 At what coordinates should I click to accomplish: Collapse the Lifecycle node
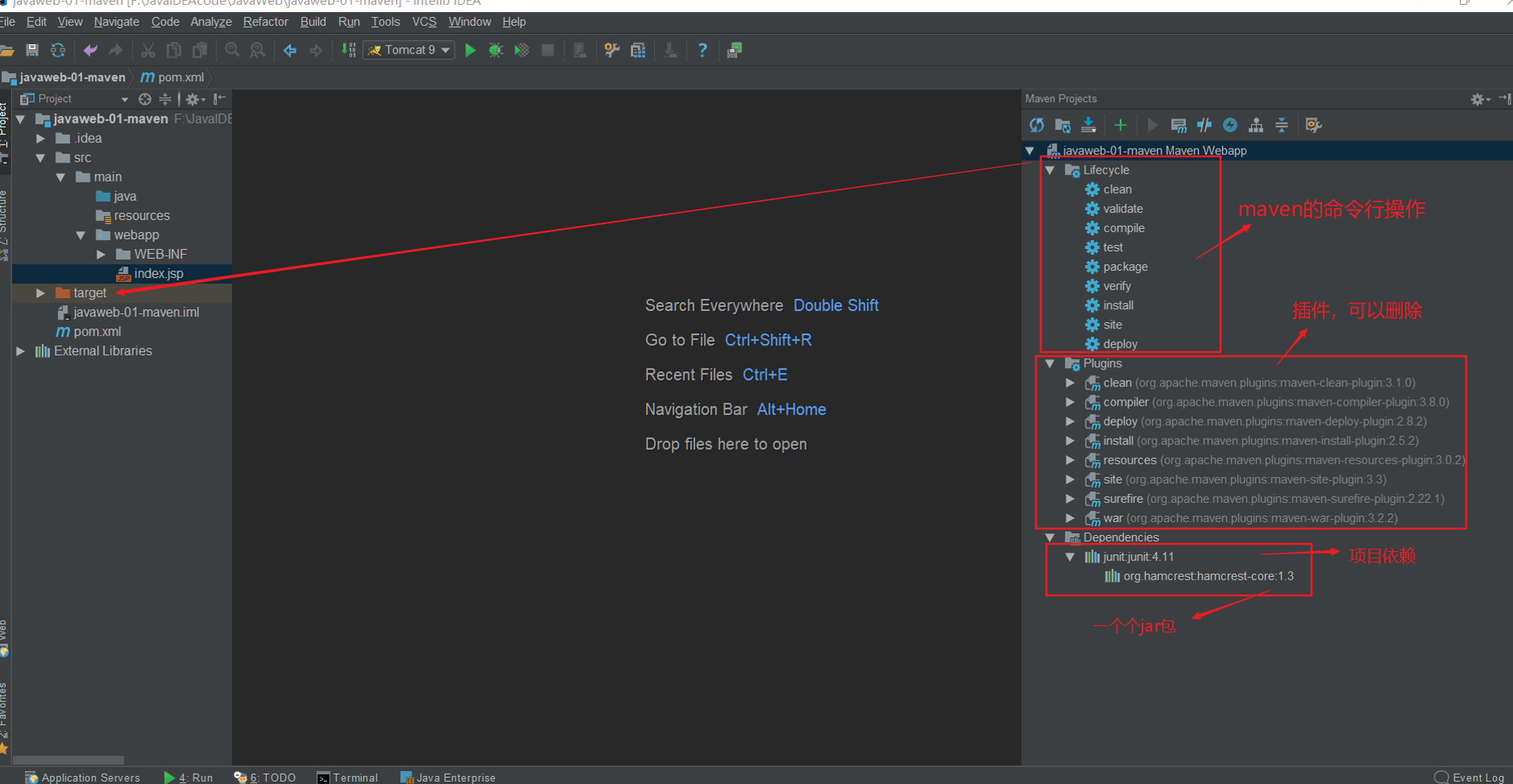pos(1050,170)
